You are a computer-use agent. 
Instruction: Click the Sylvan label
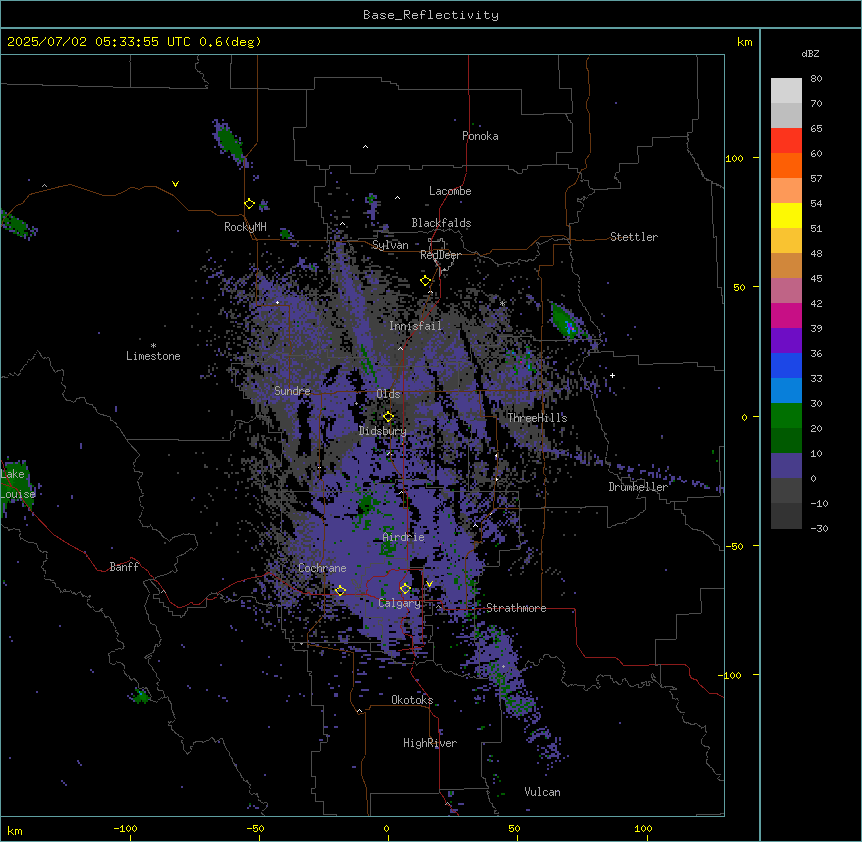tap(390, 245)
